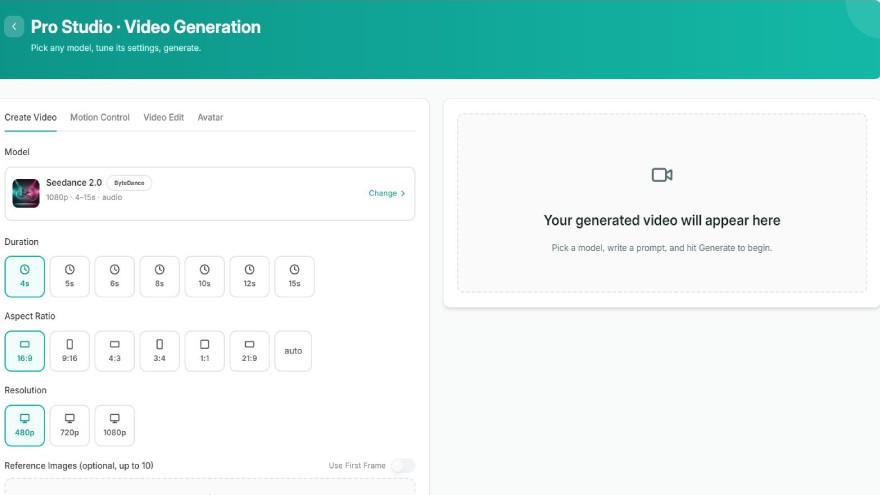Set duration to 8s
The height and width of the screenshot is (495, 880).
click(x=159, y=277)
